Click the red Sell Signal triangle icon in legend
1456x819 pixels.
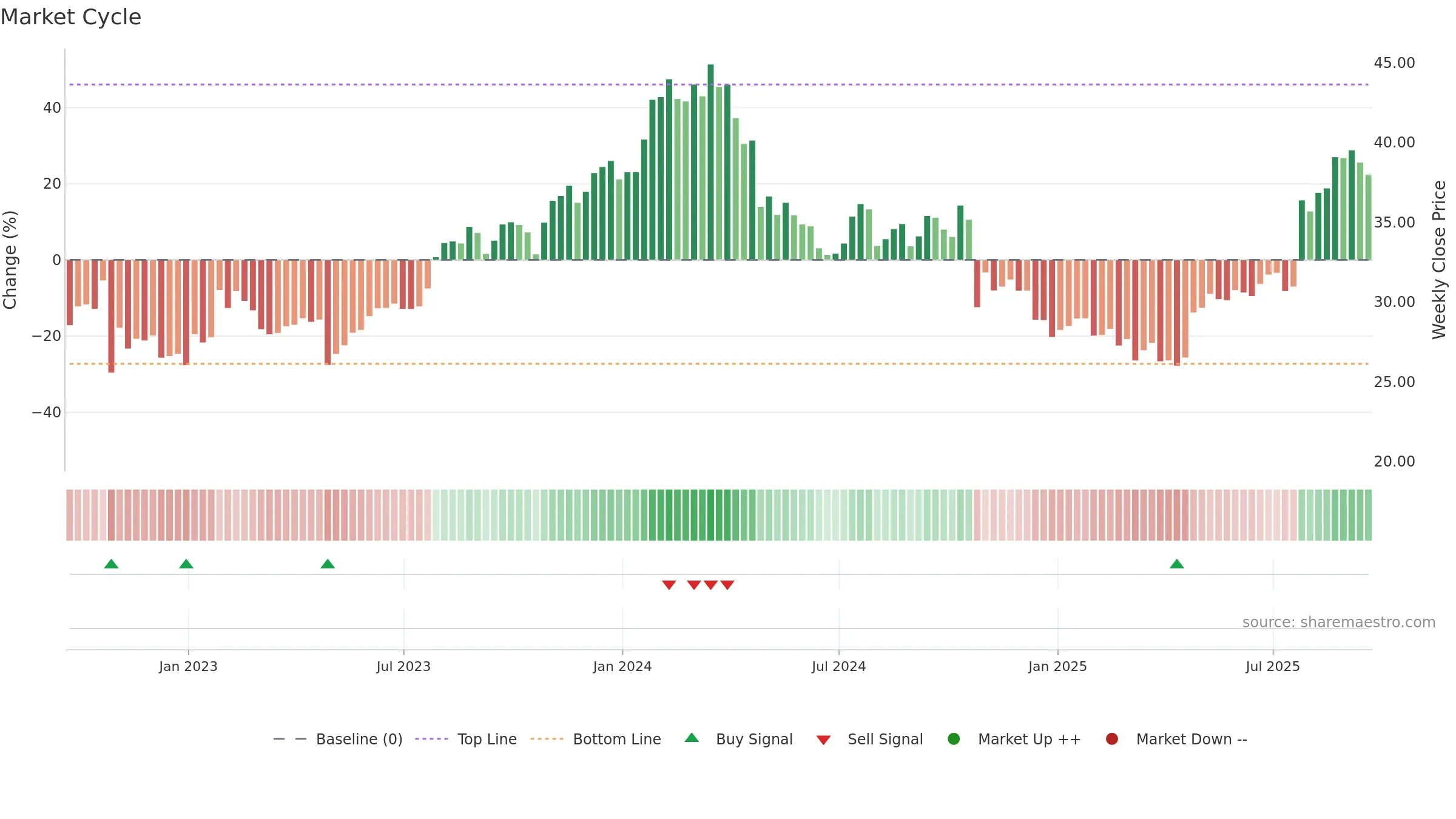[823, 740]
